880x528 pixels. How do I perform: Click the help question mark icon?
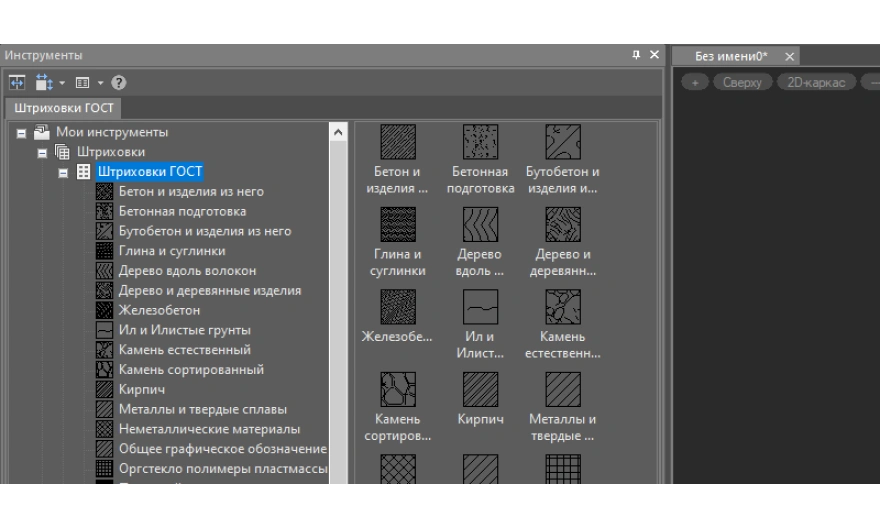coord(119,83)
